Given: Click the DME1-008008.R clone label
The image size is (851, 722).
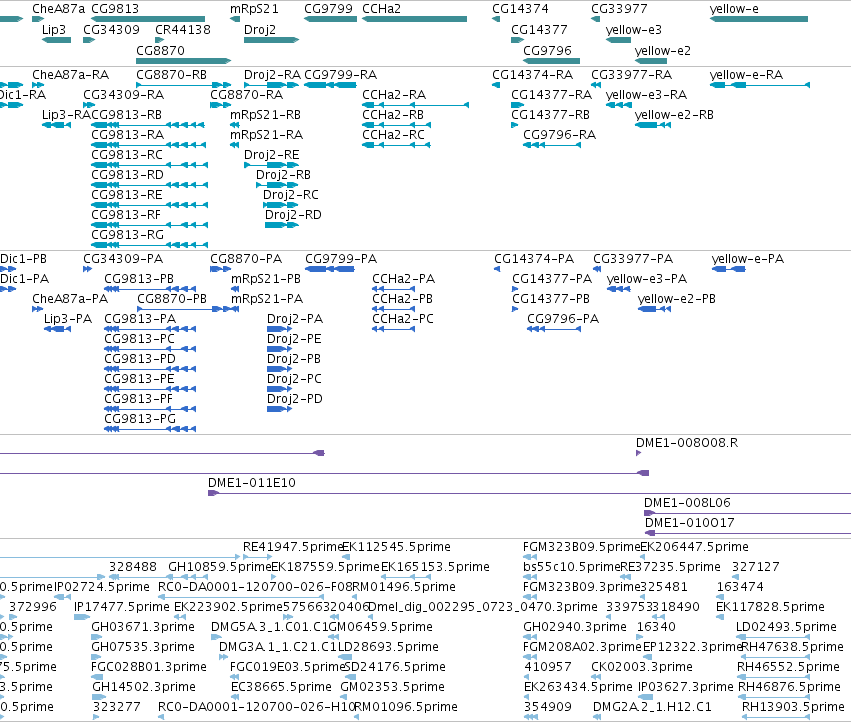Looking at the screenshot, I should click(687, 442).
